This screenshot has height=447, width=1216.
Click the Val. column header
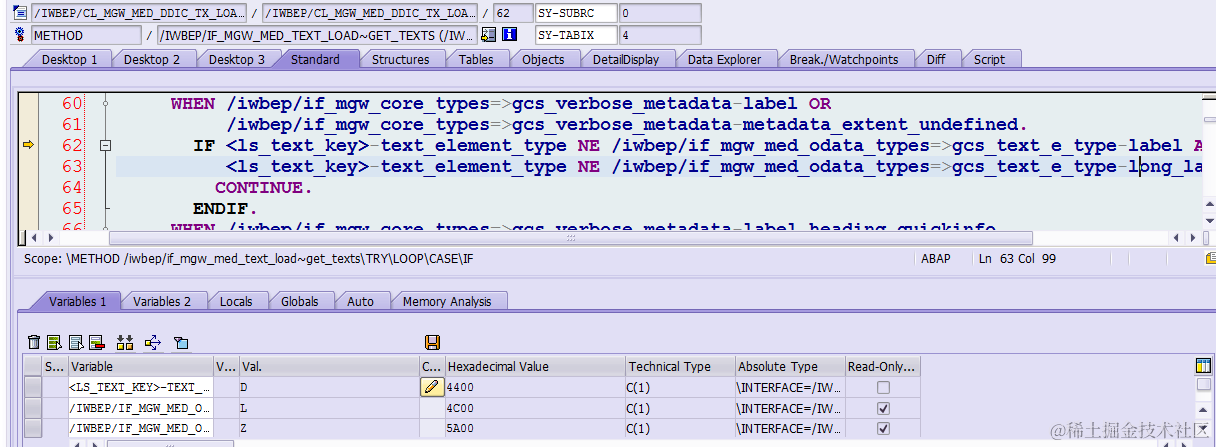pos(329,366)
